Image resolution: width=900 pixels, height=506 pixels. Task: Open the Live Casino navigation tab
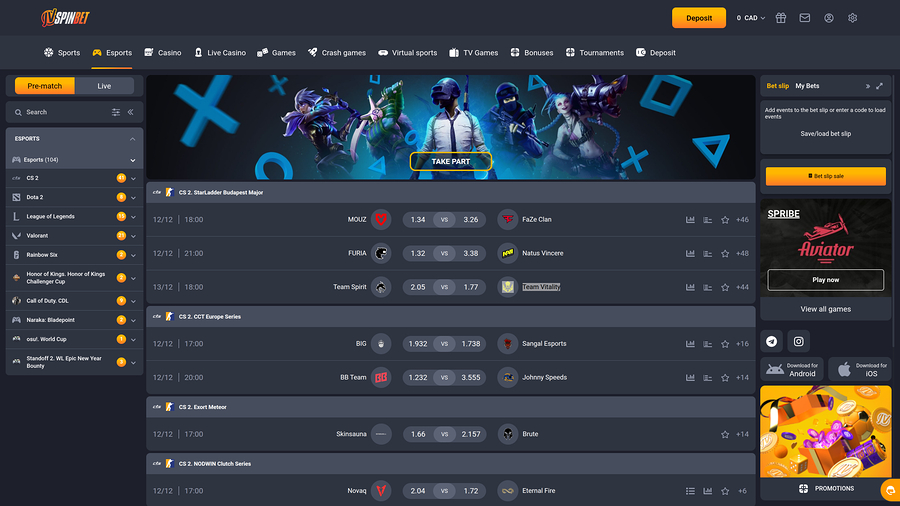pos(220,53)
